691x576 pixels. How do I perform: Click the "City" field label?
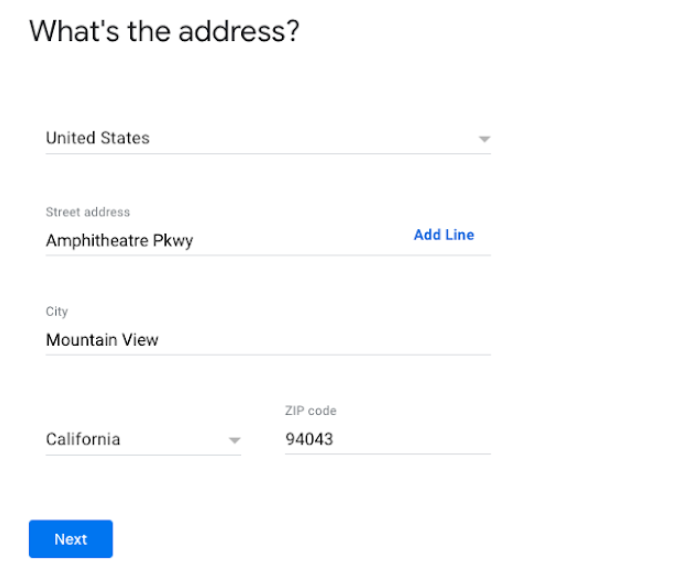[x=57, y=312]
